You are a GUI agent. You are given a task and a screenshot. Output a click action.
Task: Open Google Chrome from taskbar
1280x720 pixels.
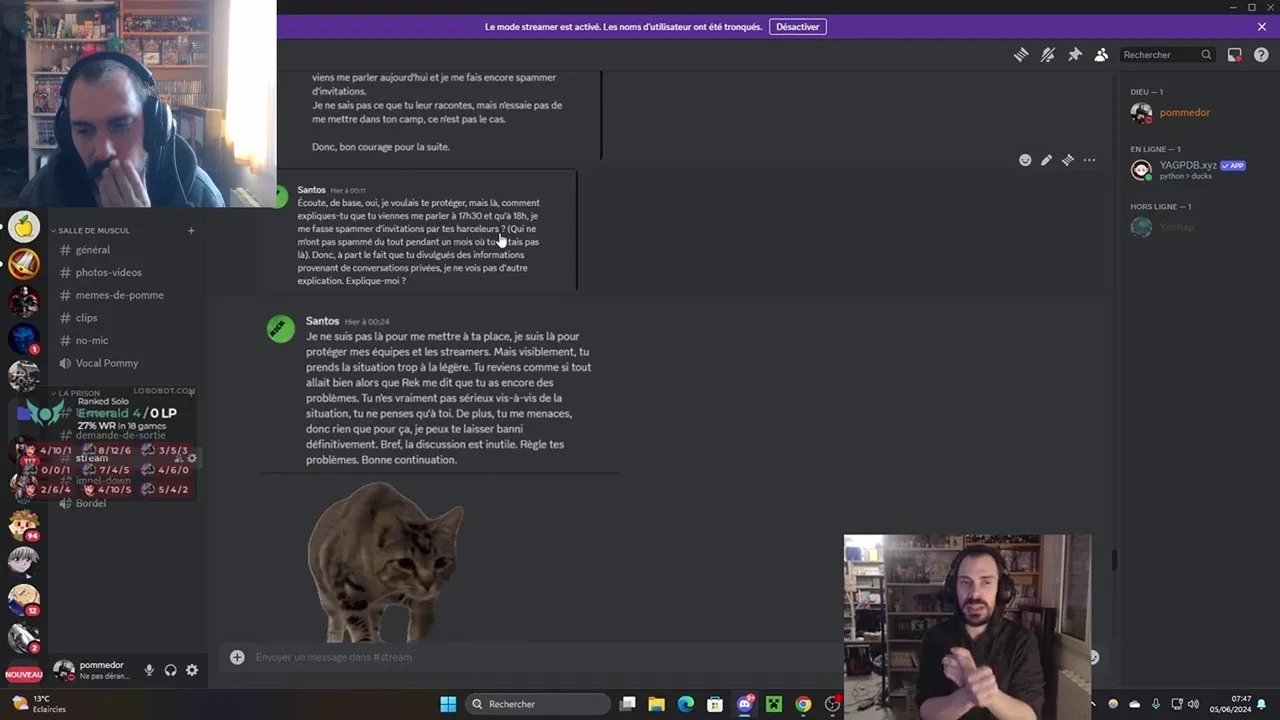pos(803,704)
